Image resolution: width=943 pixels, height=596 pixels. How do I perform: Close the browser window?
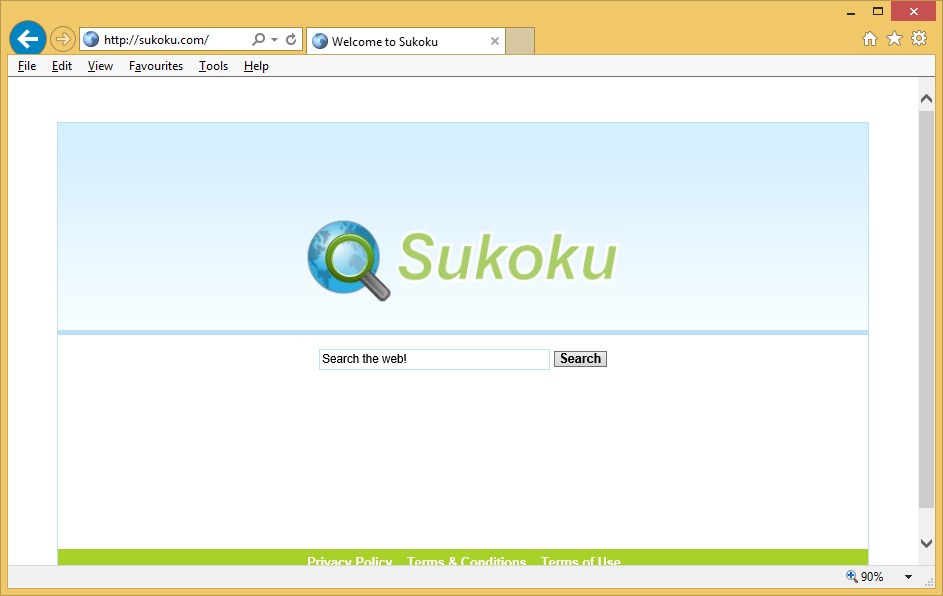pos(914,11)
